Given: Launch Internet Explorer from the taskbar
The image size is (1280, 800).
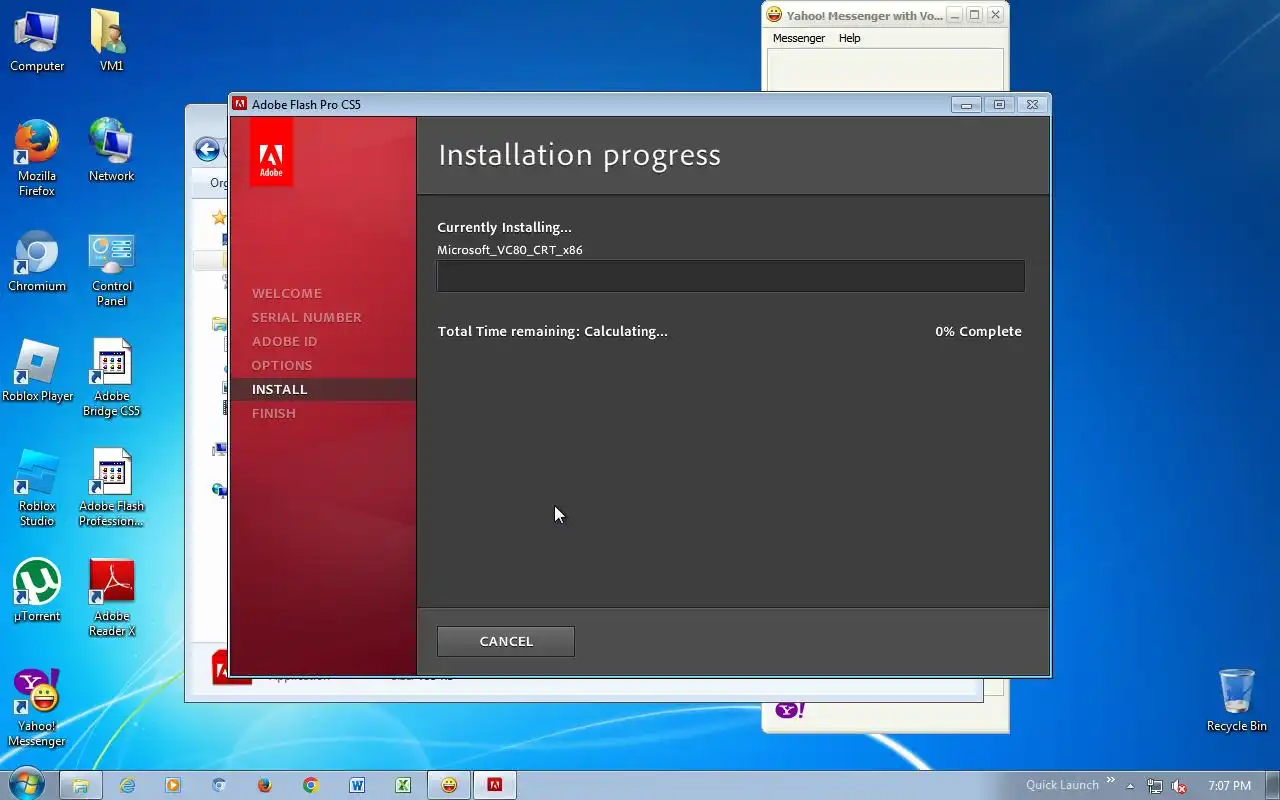Looking at the screenshot, I should (x=127, y=786).
